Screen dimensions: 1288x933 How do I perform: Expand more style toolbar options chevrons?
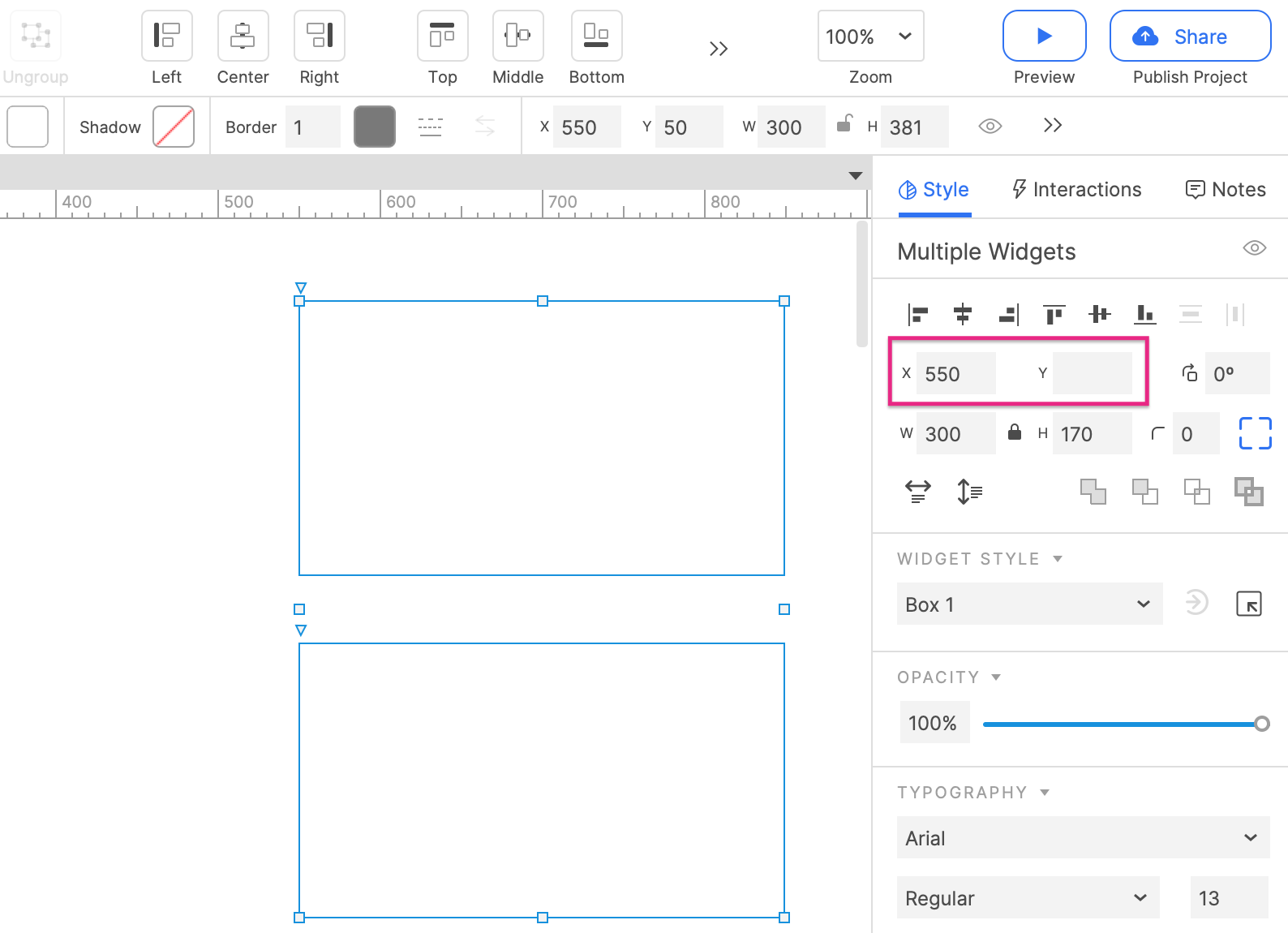[1053, 125]
